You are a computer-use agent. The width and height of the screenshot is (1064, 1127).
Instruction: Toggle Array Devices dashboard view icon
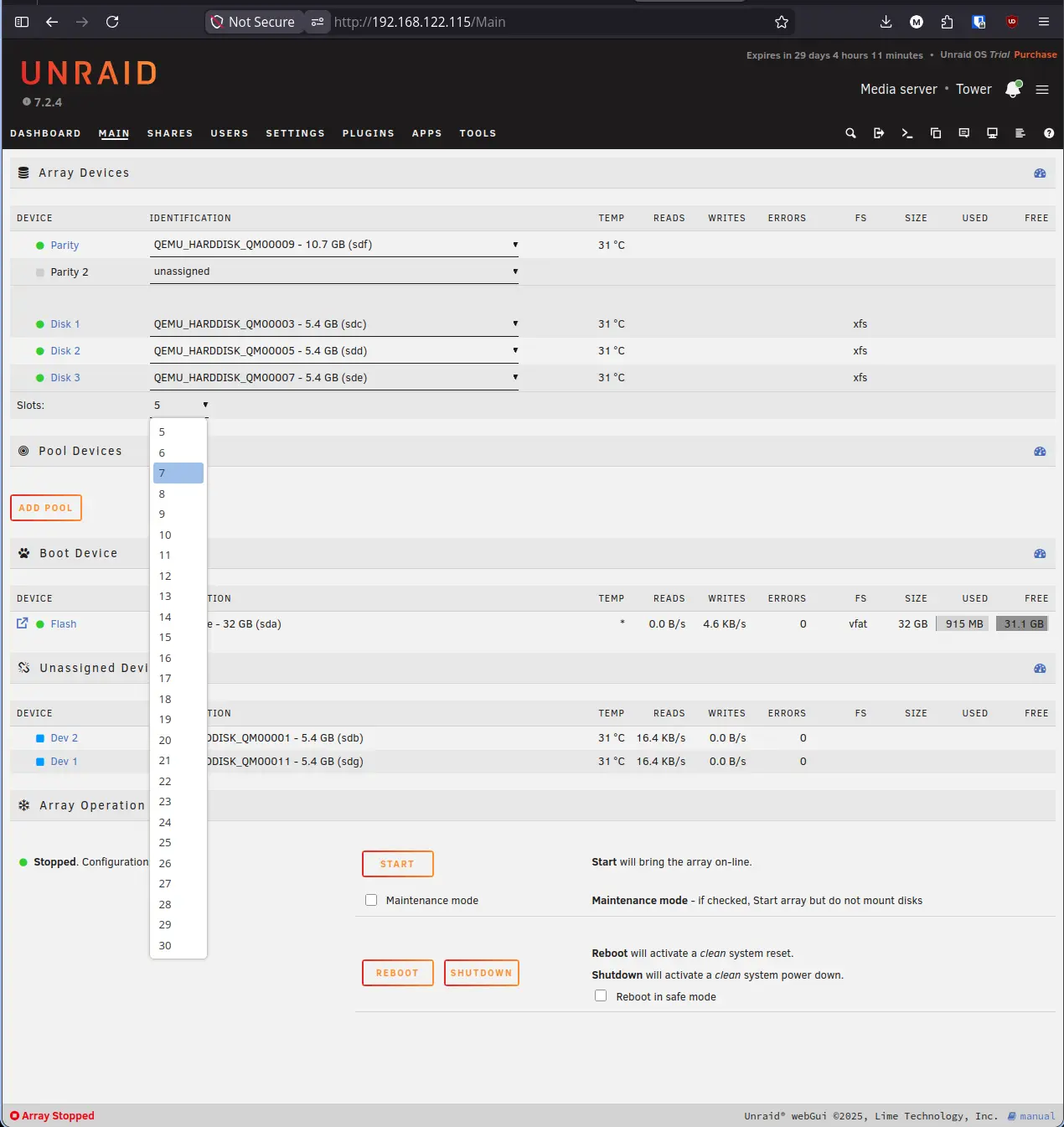click(1040, 173)
